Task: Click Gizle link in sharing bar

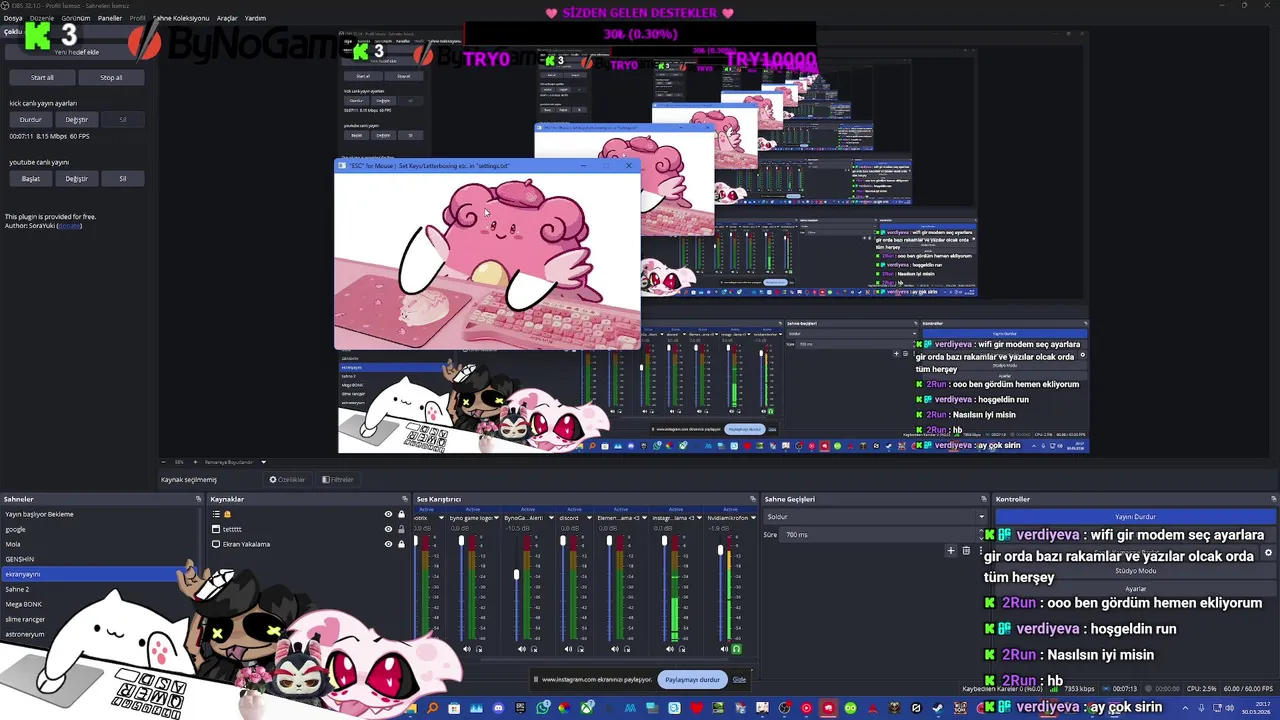Action: (739, 680)
